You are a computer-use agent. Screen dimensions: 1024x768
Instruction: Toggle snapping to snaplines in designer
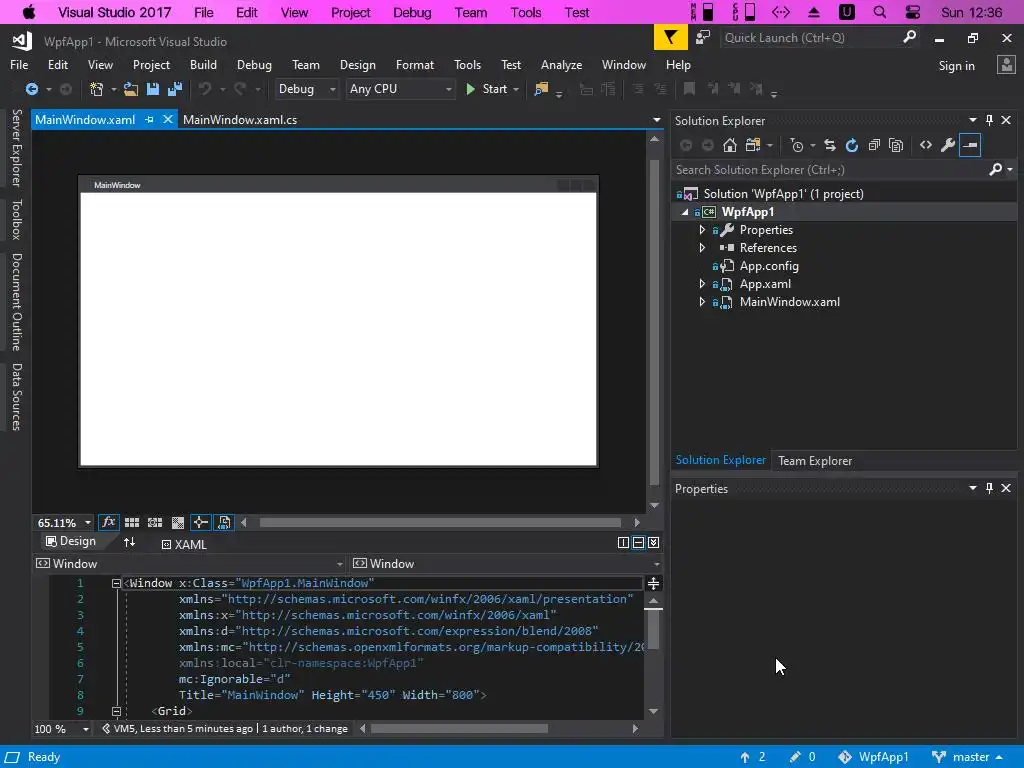[200, 522]
